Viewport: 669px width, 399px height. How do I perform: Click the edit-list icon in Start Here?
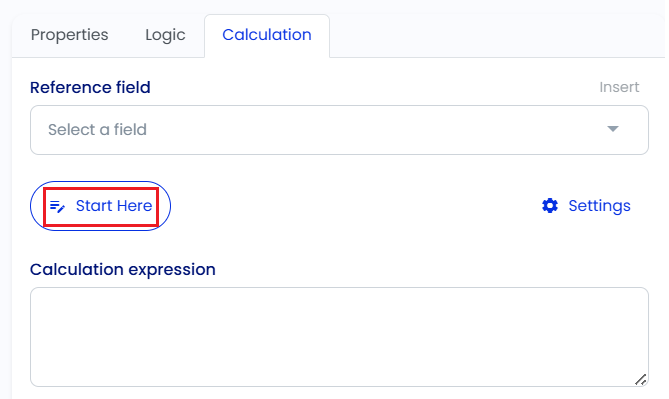click(57, 207)
